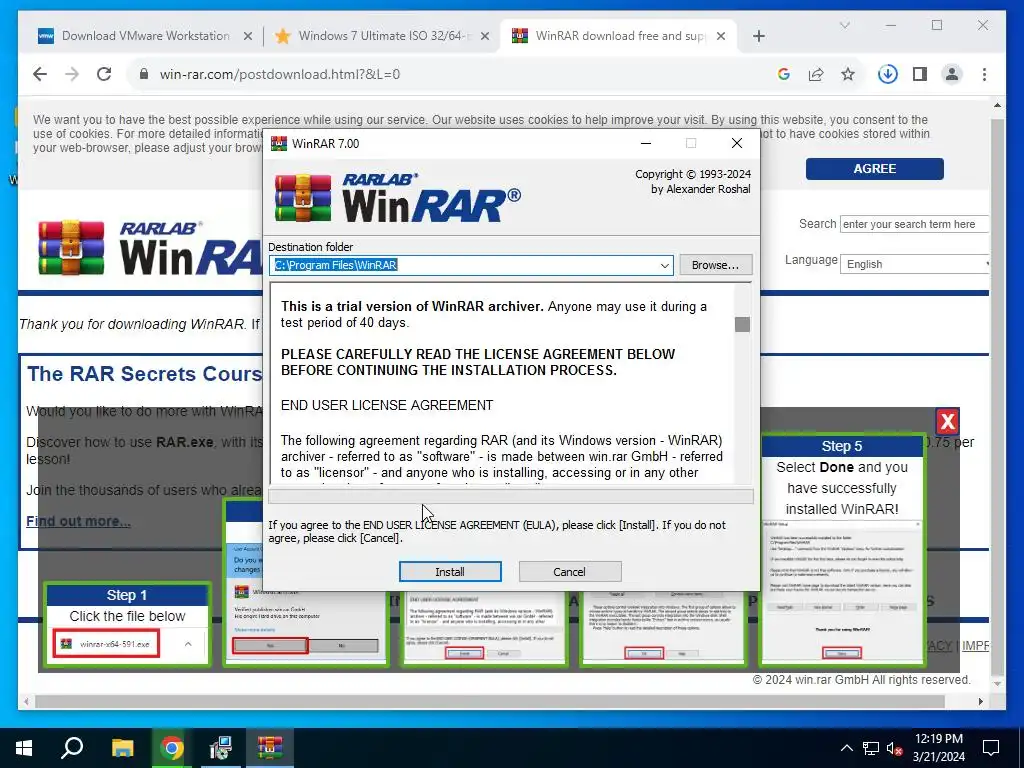Click the winrar-x64-591.exe file in Step 1
Viewport: 1024px width, 768px height.
tap(107, 644)
